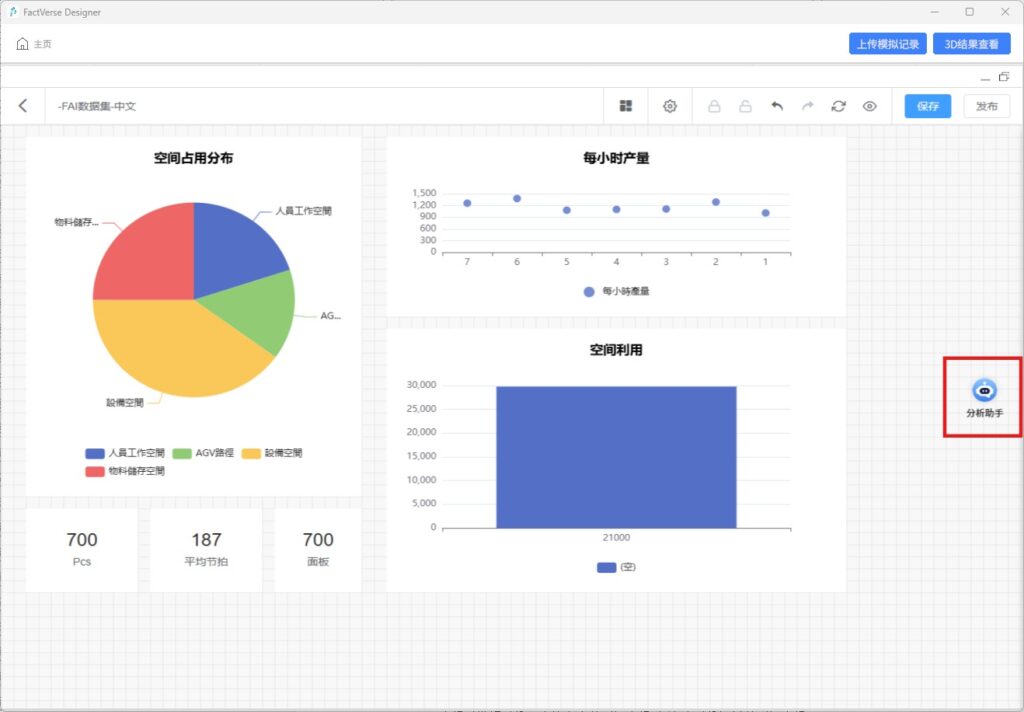Click the unlock icon in toolbar
Viewport: 1024px width, 712px height.
[x=745, y=106]
